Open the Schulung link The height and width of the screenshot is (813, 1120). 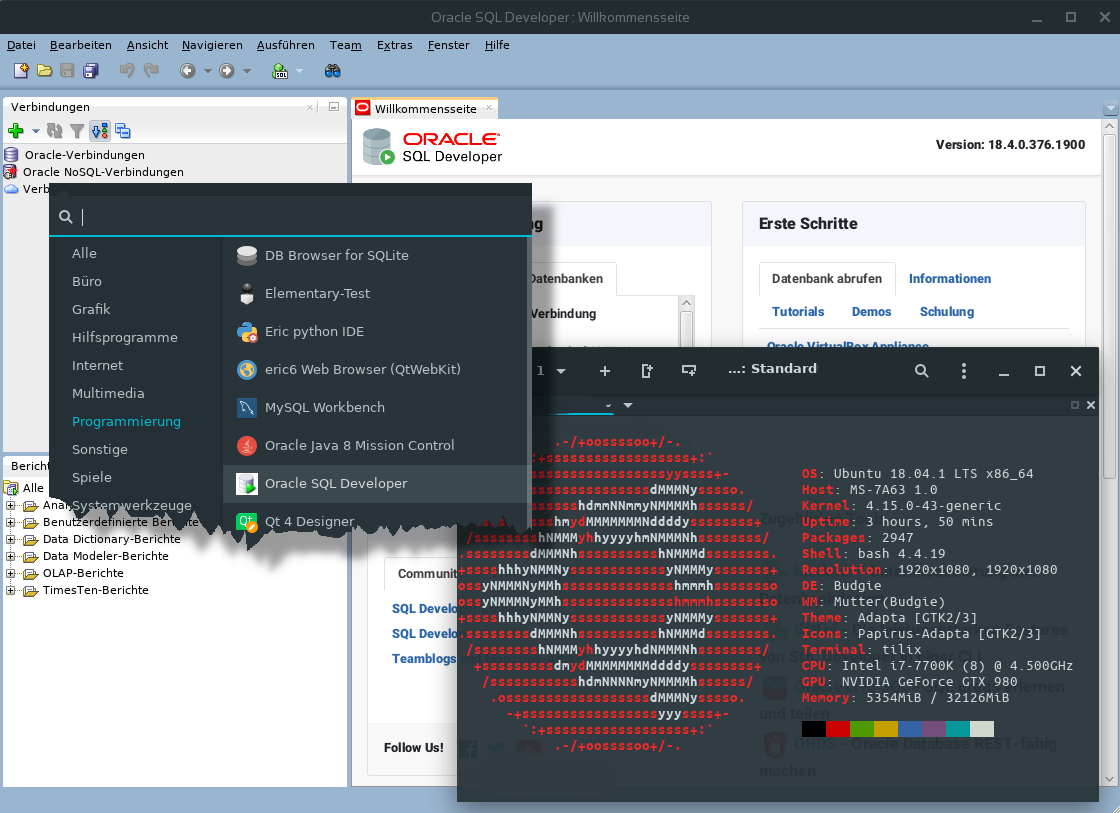[x=946, y=311]
